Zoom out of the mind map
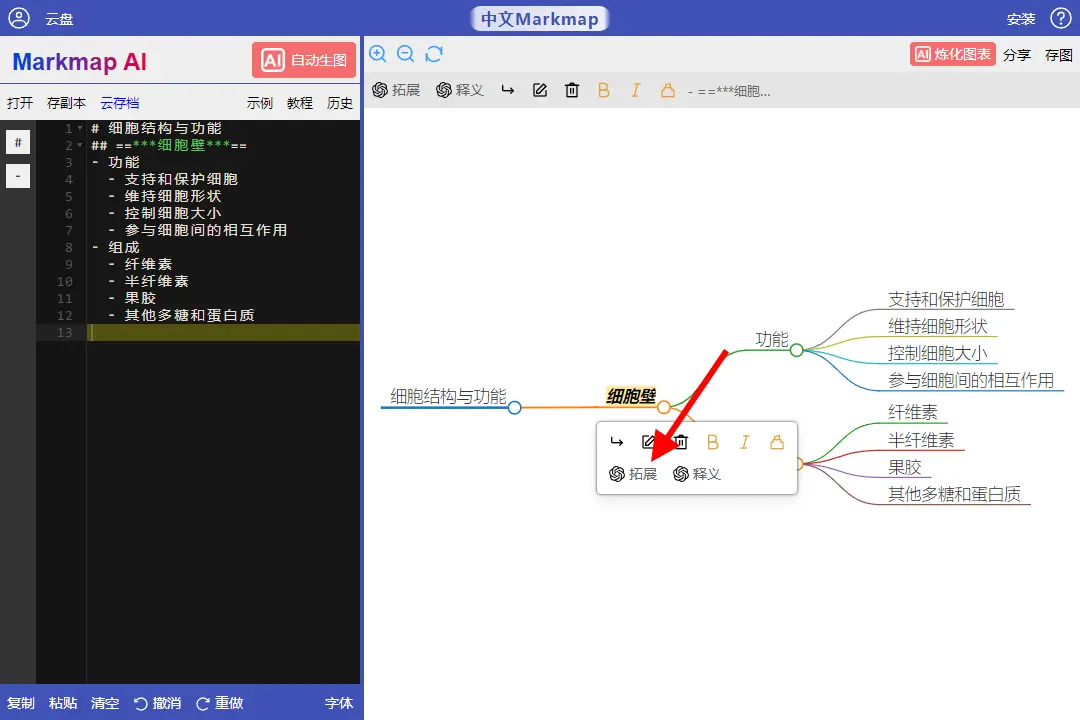 click(406, 54)
